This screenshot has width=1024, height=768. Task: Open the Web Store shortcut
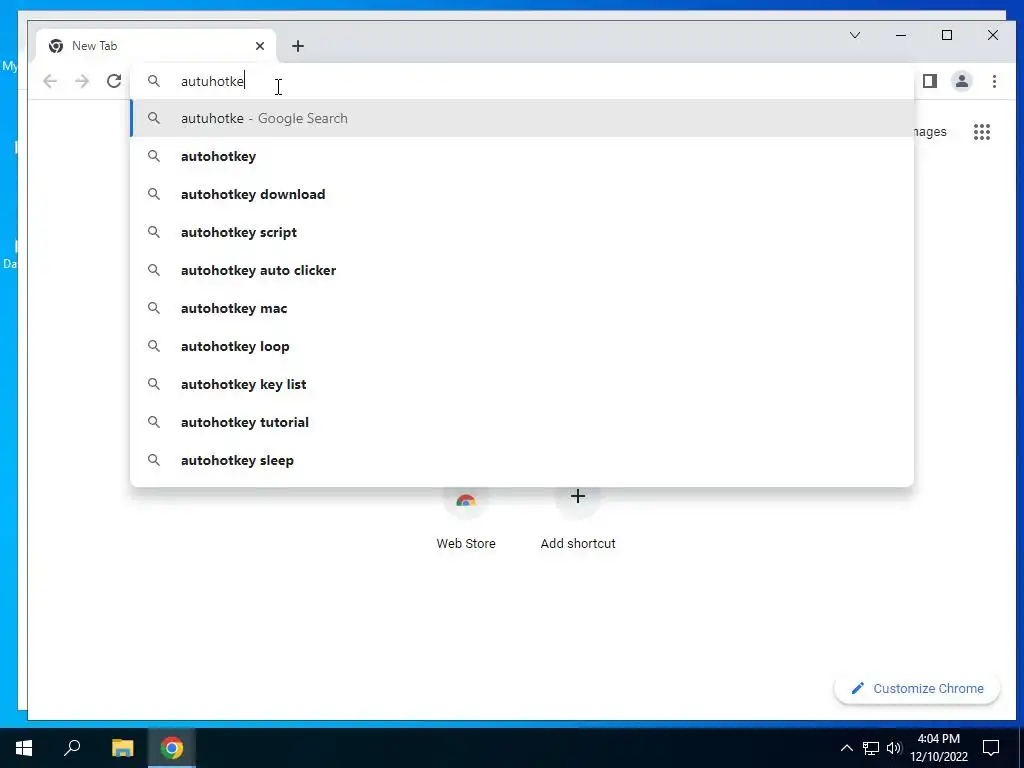[x=466, y=519]
